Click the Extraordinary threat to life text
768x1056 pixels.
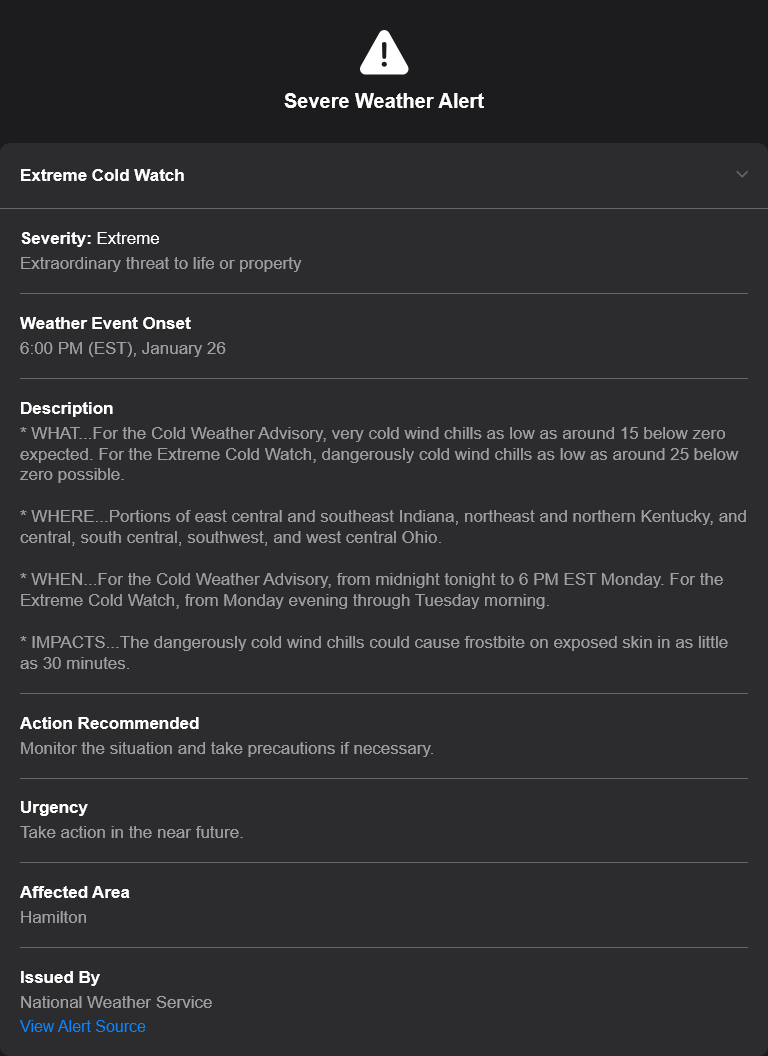tap(160, 263)
